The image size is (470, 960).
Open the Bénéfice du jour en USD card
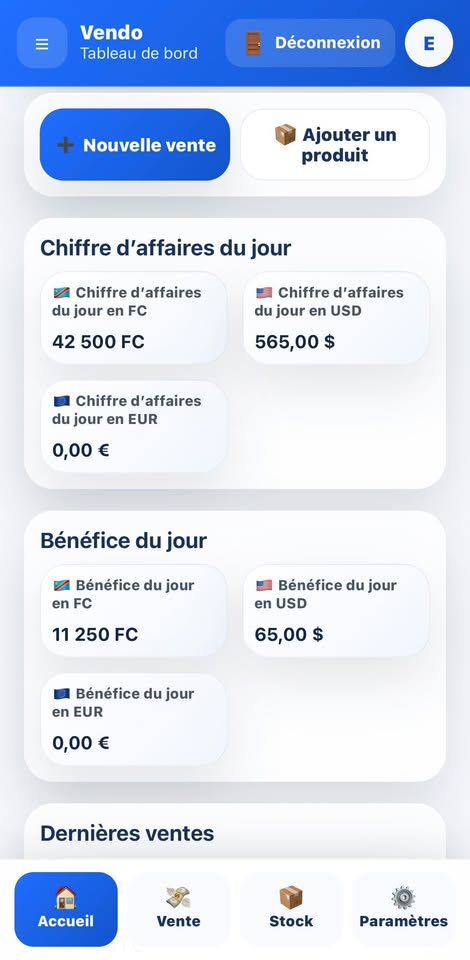tap(336, 610)
